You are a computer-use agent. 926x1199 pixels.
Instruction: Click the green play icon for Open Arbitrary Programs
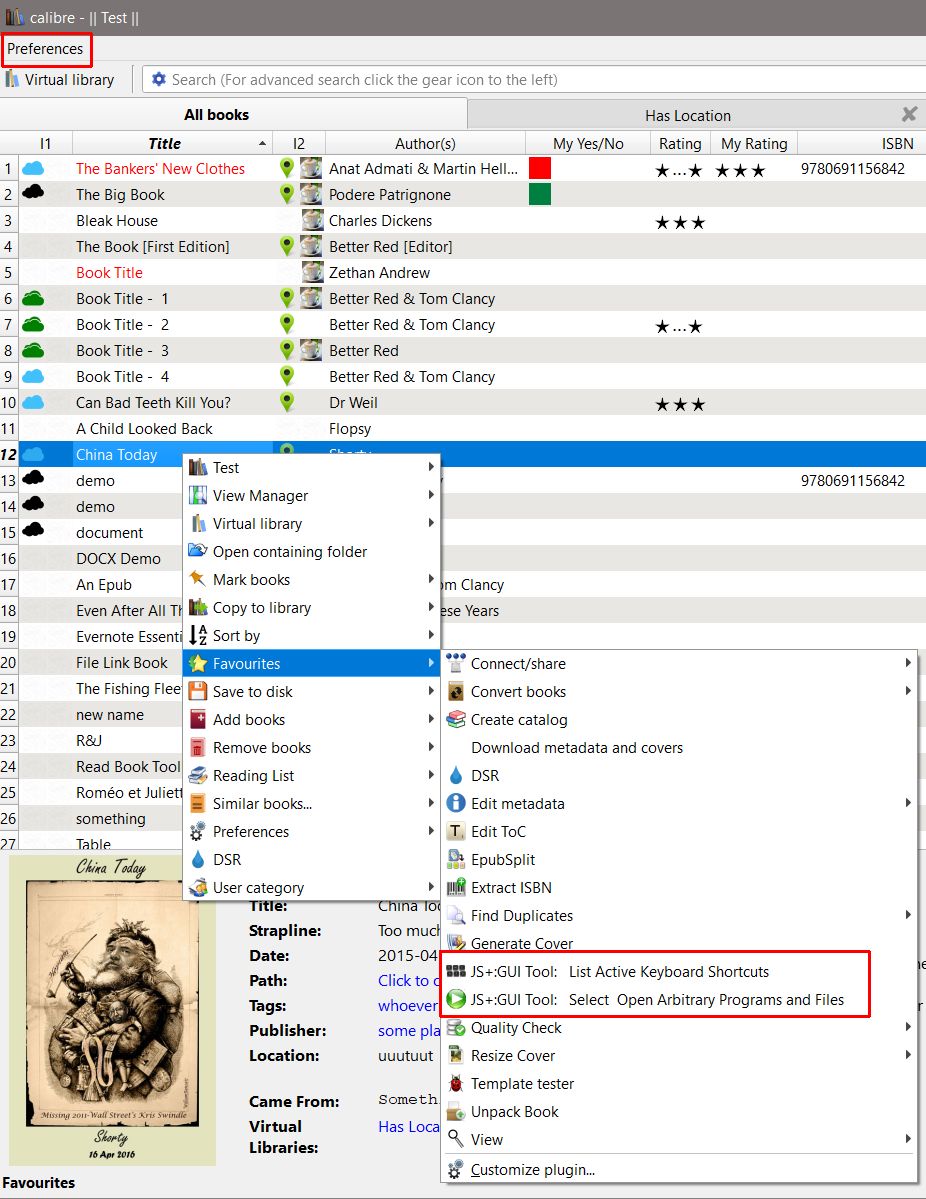(x=456, y=999)
